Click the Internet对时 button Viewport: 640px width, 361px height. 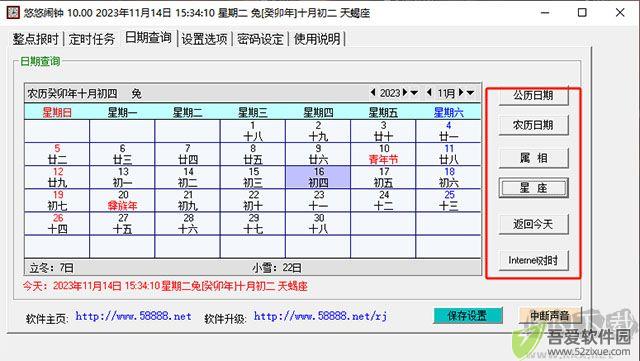pyautogui.click(x=533, y=260)
